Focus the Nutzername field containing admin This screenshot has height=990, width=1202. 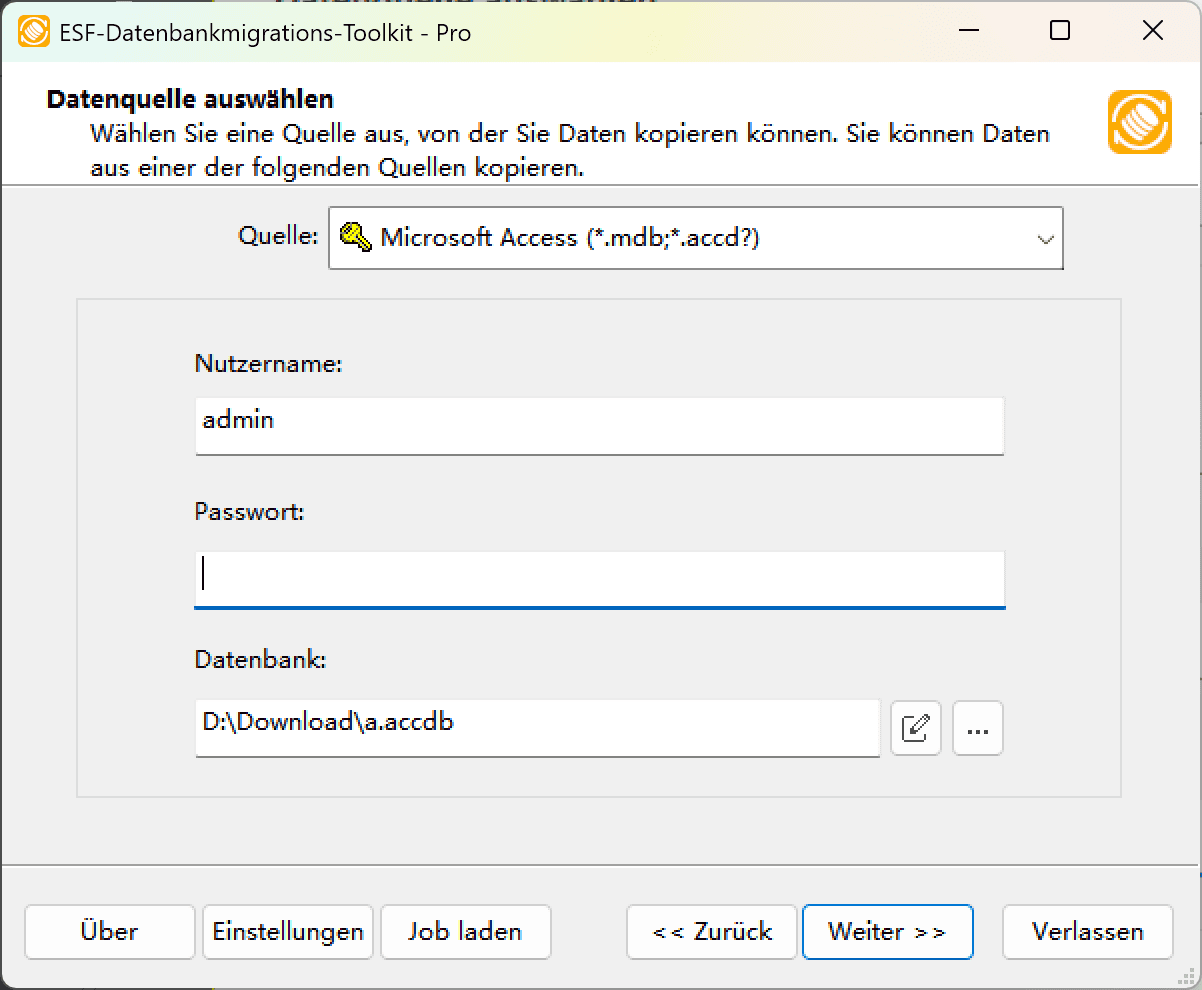point(599,425)
